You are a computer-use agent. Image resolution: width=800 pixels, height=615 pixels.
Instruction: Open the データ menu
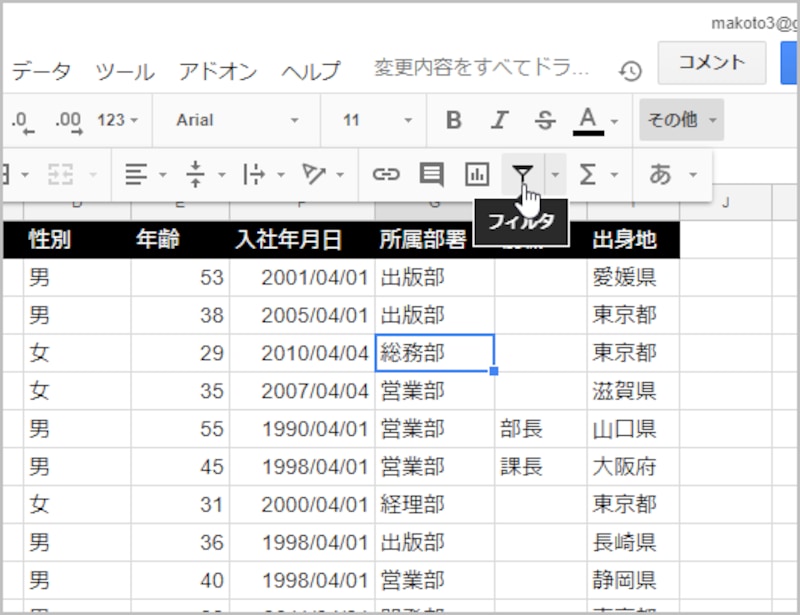pos(40,70)
